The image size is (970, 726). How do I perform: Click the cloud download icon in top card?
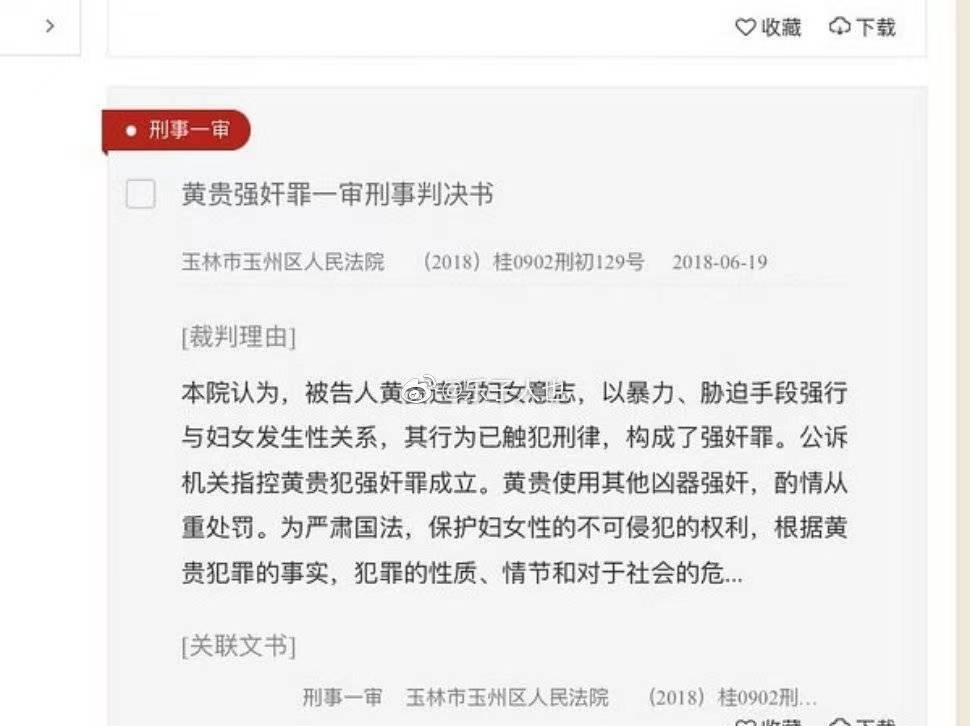(839, 27)
